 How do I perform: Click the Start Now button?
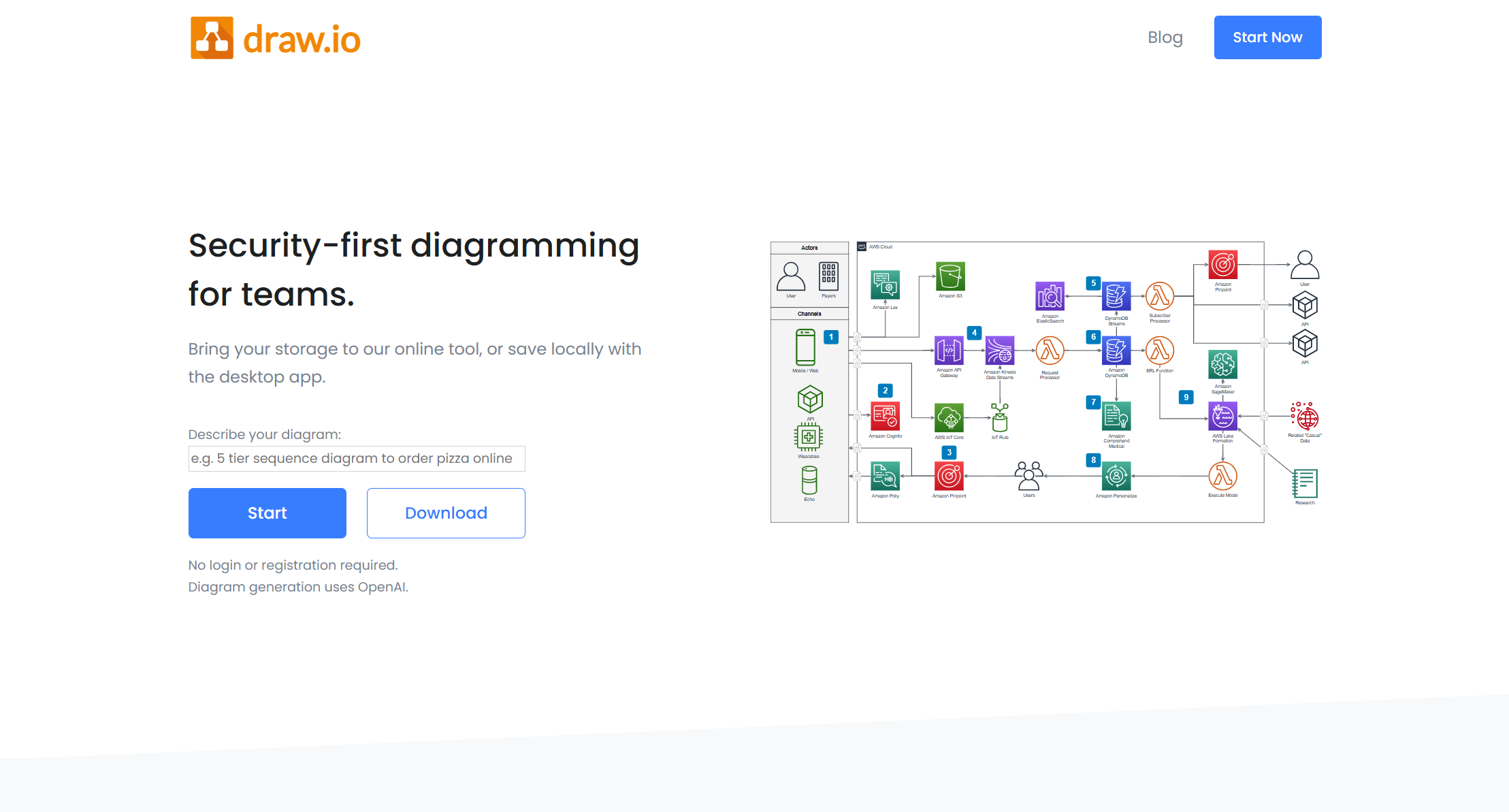[1267, 37]
